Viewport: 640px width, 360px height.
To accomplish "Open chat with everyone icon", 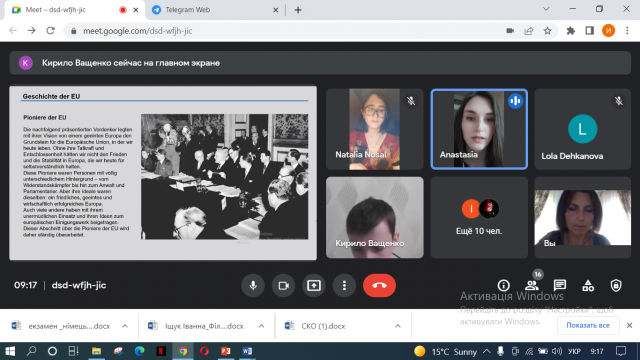I will tap(560, 285).
